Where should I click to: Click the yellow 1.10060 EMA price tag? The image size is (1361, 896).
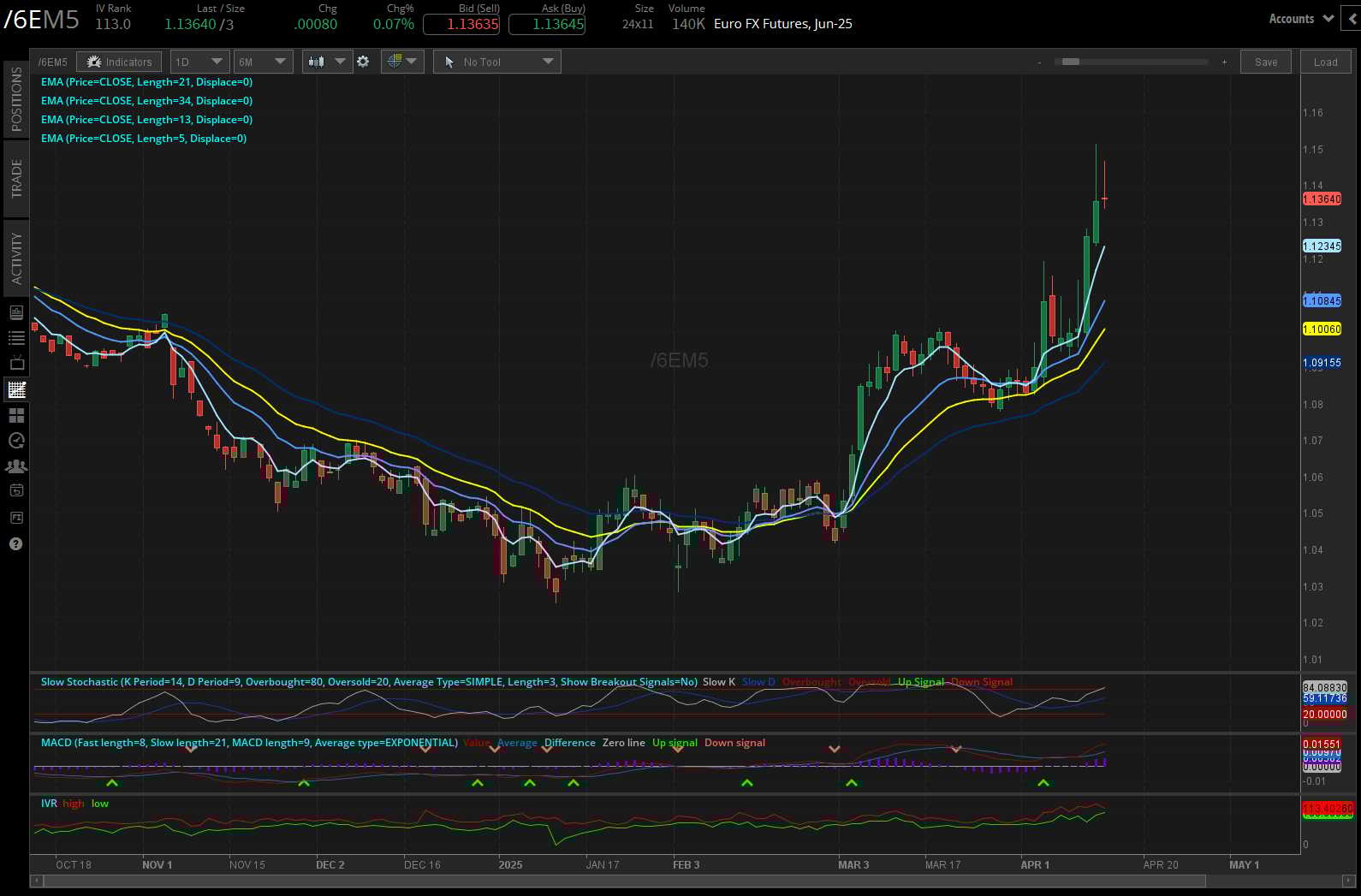pyautogui.click(x=1322, y=329)
